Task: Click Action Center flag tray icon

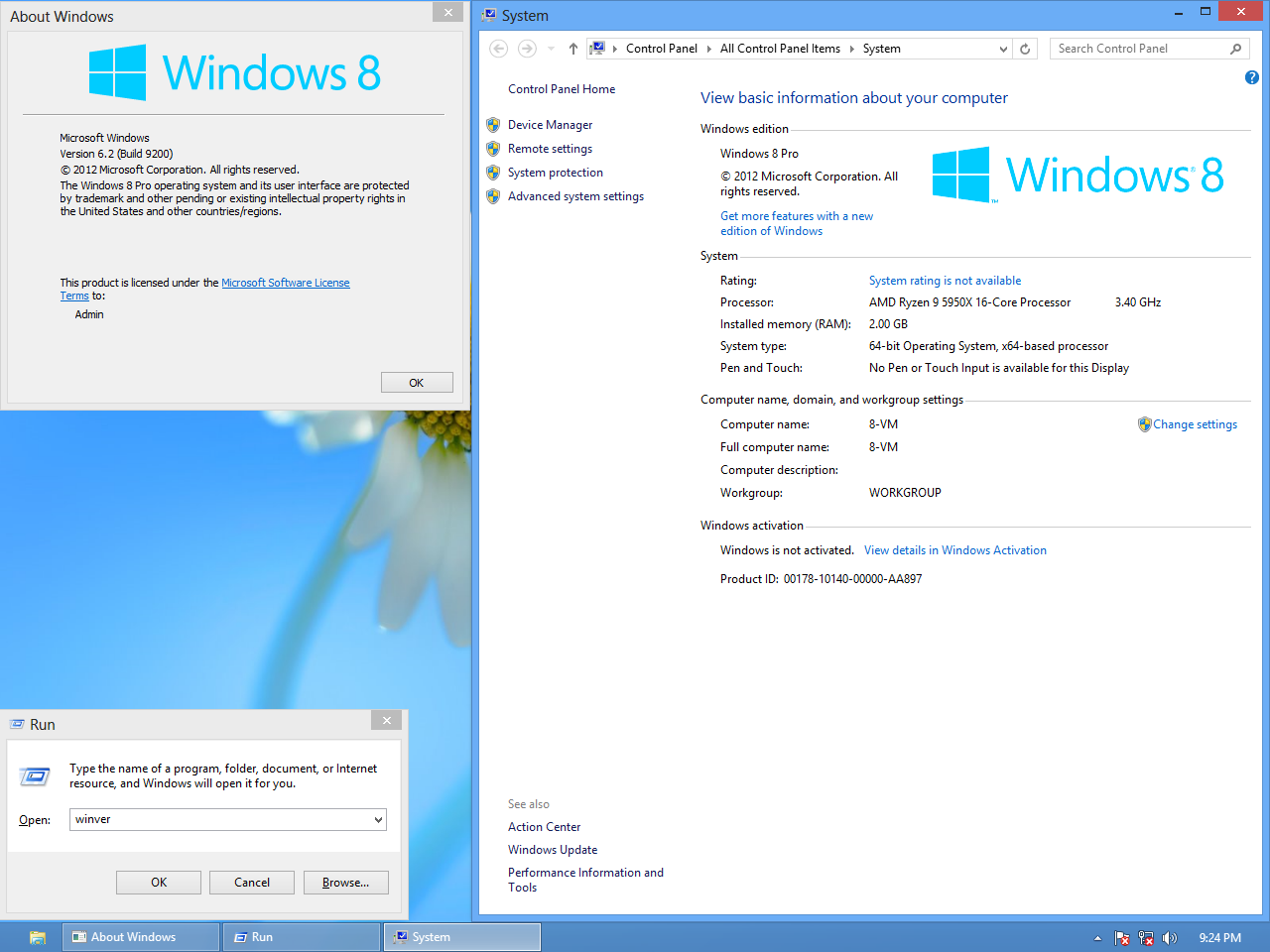Action: click(1122, 938)
